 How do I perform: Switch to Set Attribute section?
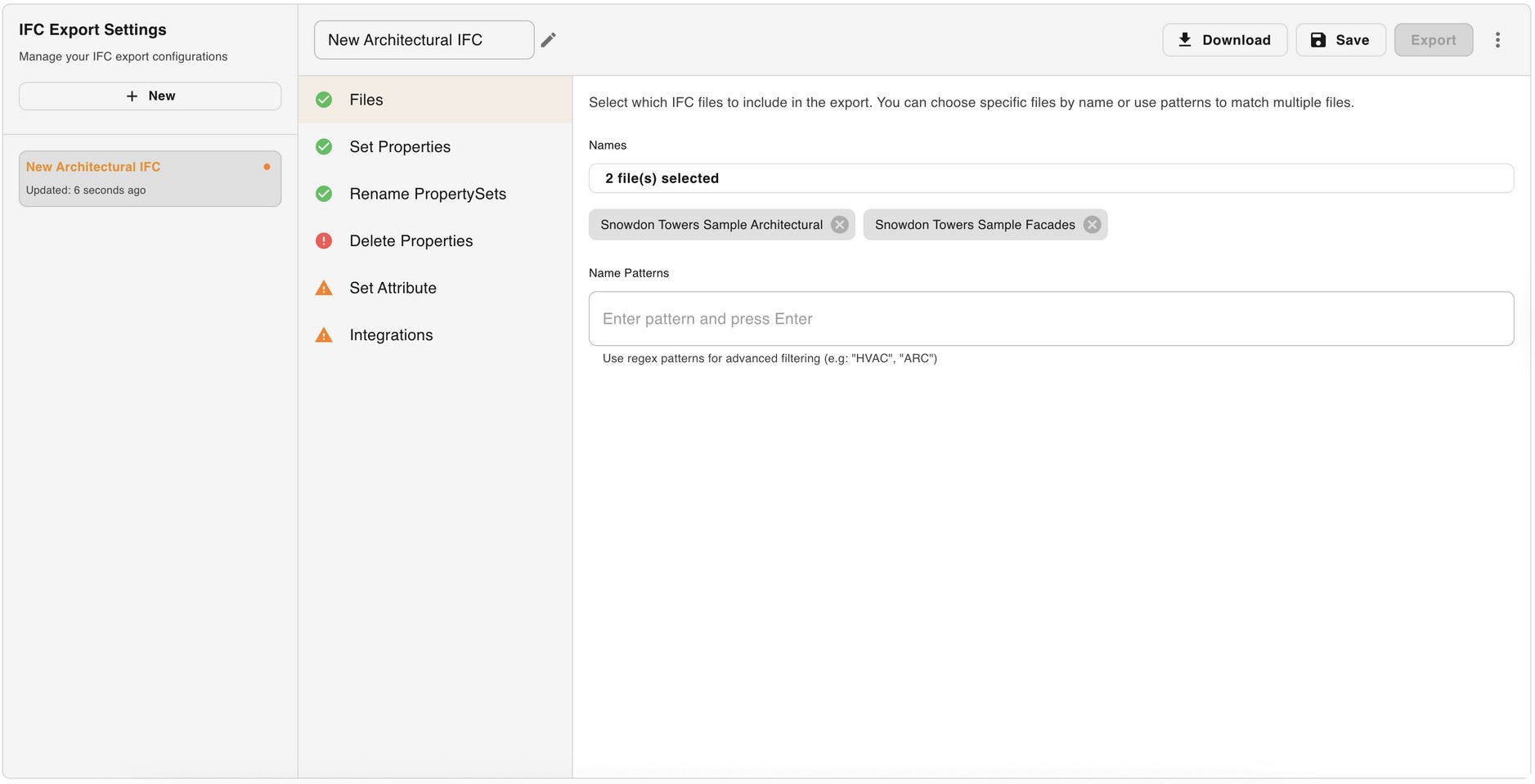pyautogui.click(x=435, y=288)
